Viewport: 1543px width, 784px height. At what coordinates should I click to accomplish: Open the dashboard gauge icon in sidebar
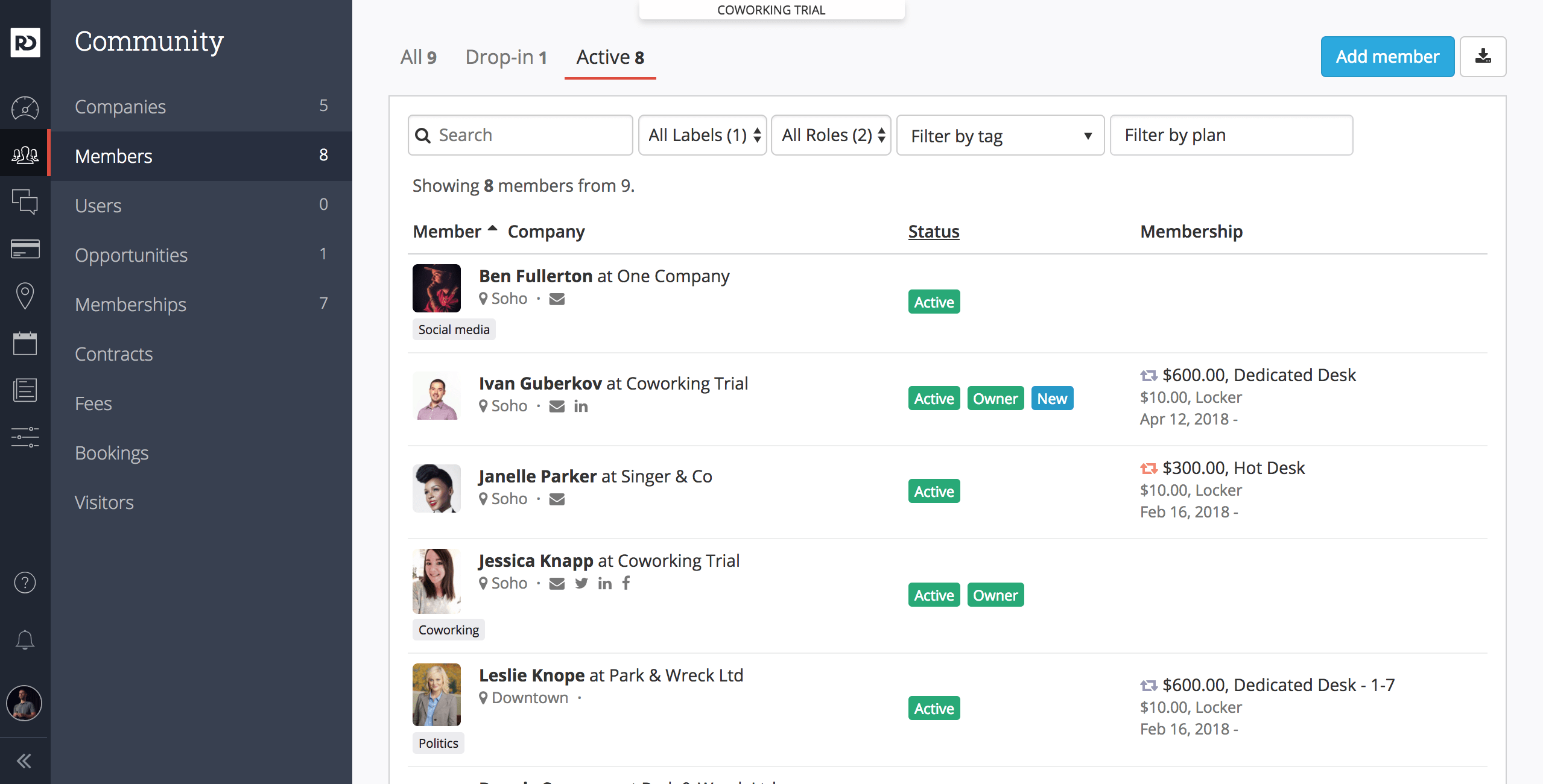(25, 107)
